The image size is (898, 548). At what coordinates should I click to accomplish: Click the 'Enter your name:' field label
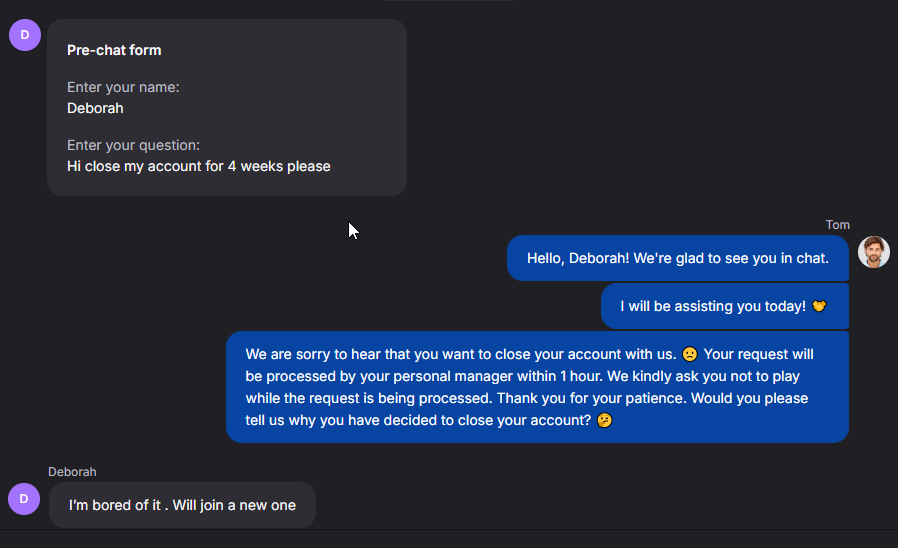point(123,87)
